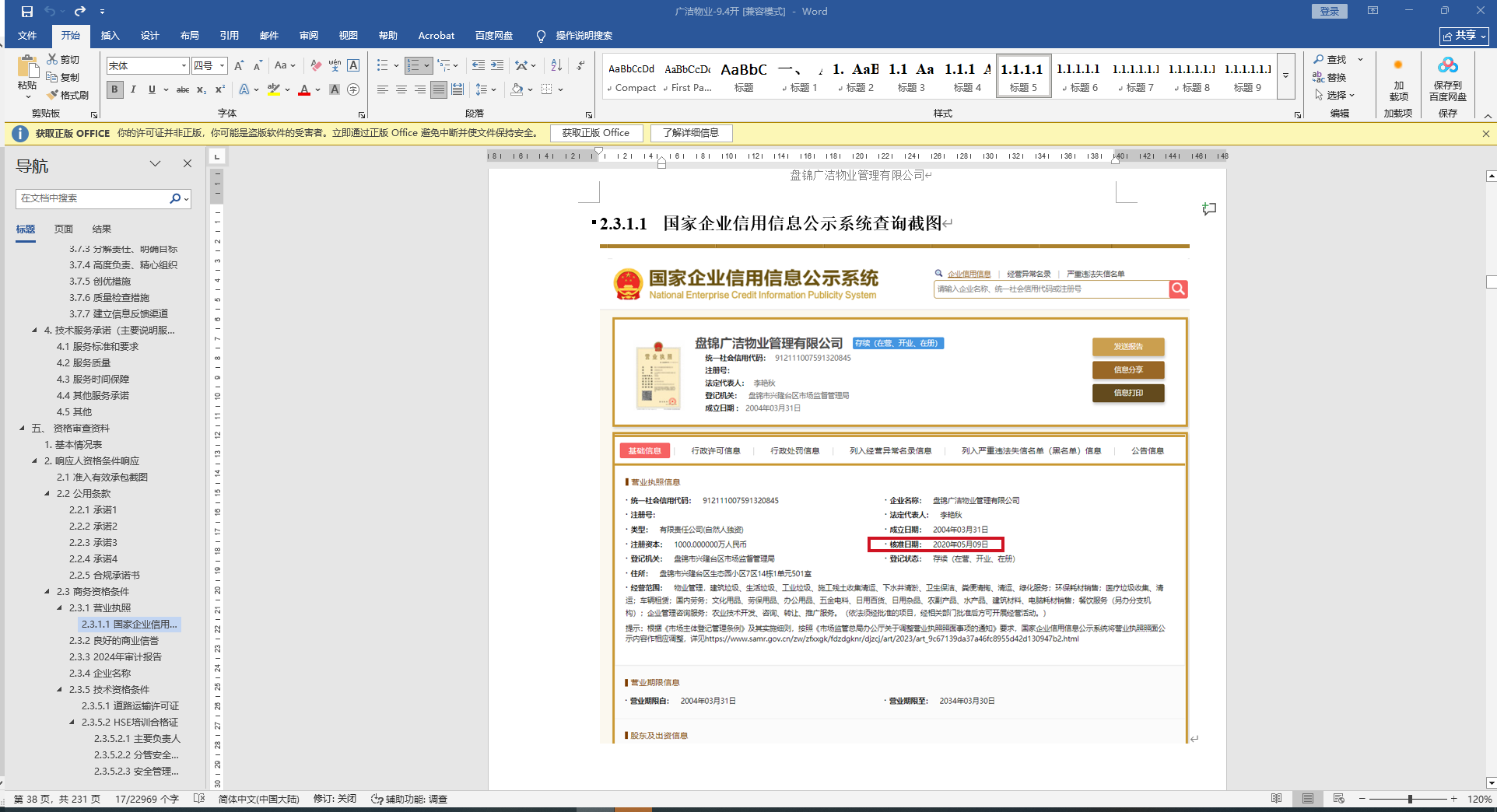Align the paragraph text to the left
The height and width of the screenshot is (812, 1497).
(383, 89)
